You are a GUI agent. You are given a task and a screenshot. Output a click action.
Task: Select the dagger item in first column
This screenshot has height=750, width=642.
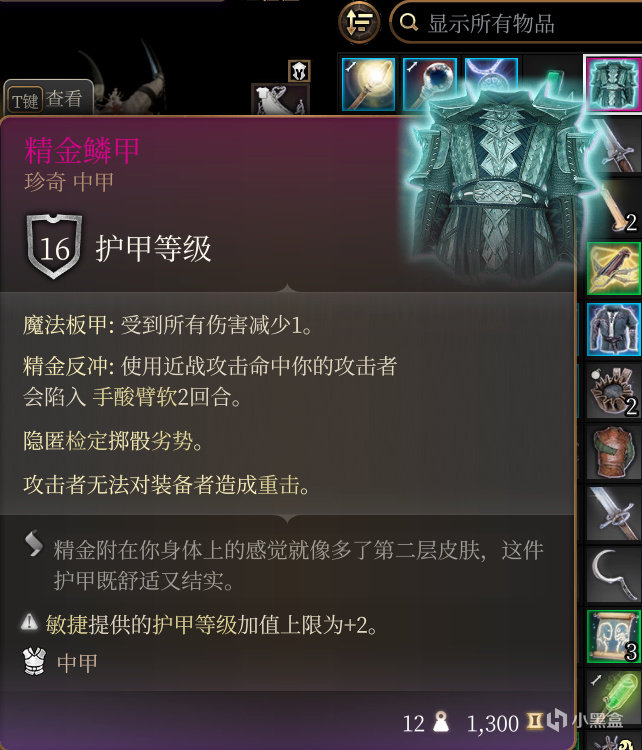(x=614, y=145)
